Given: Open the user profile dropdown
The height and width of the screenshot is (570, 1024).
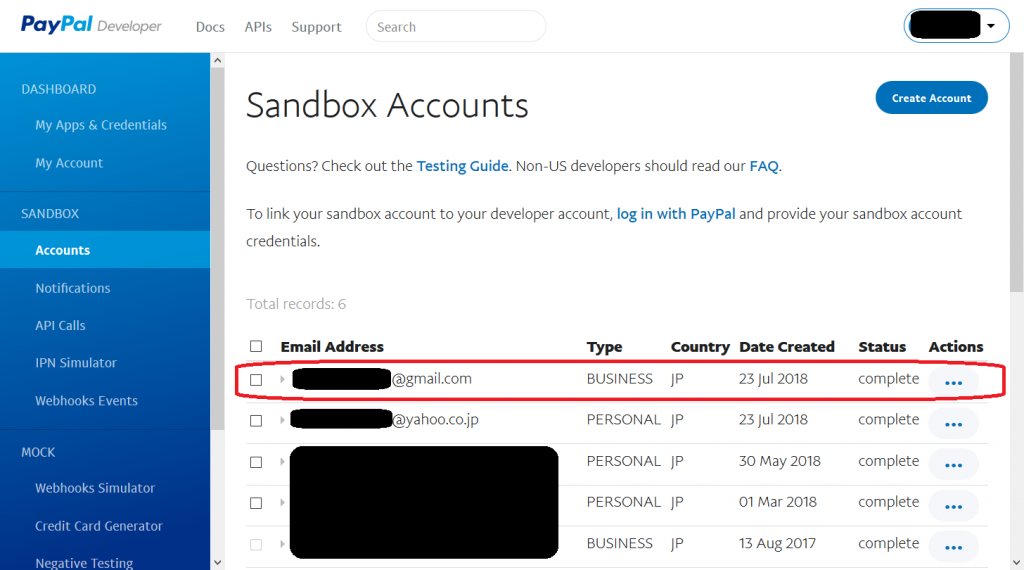Looking at the screenshot, I should pos(955,26).
